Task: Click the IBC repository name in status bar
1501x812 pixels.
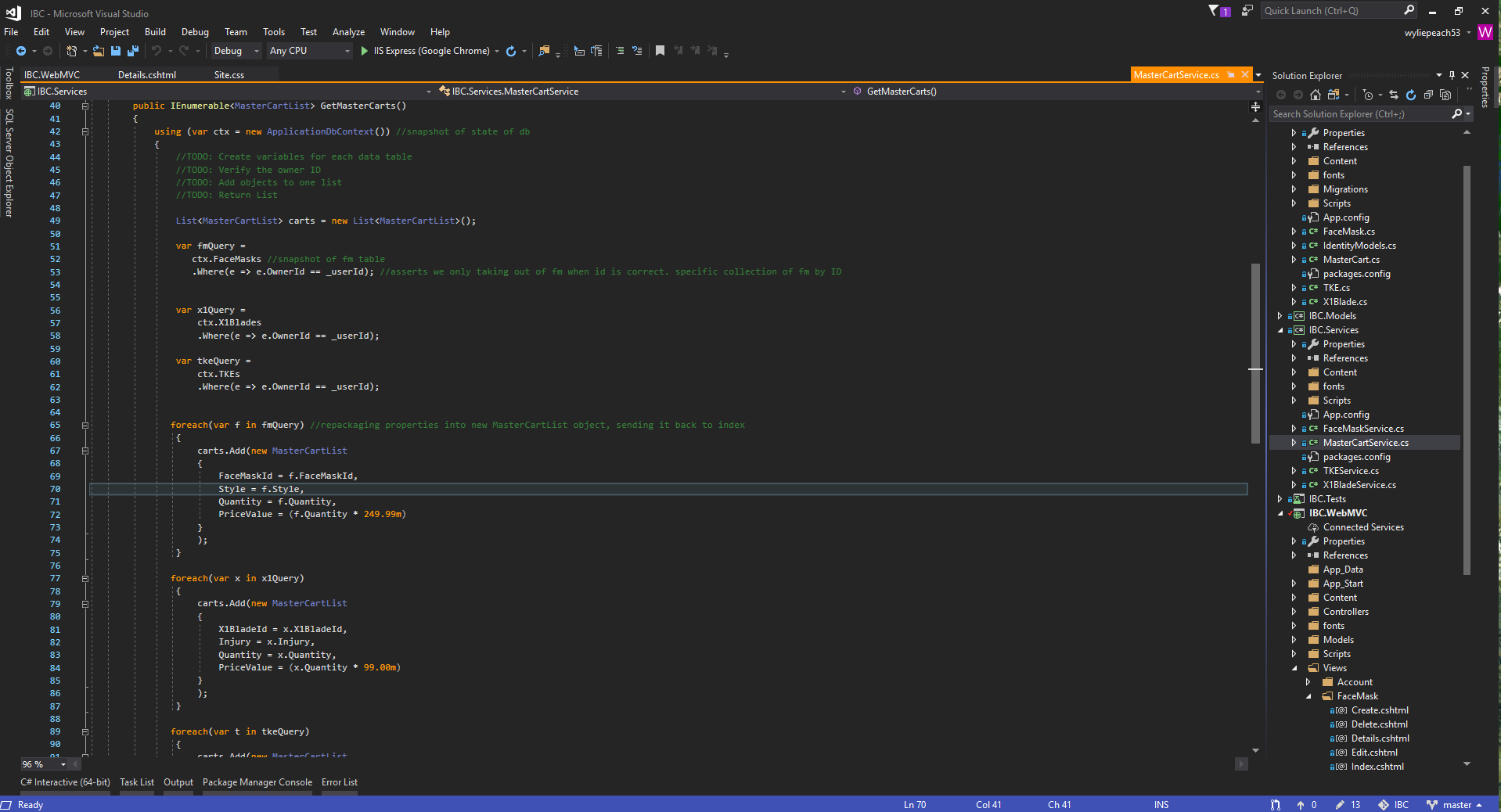Action: (x=1401, y=805)
